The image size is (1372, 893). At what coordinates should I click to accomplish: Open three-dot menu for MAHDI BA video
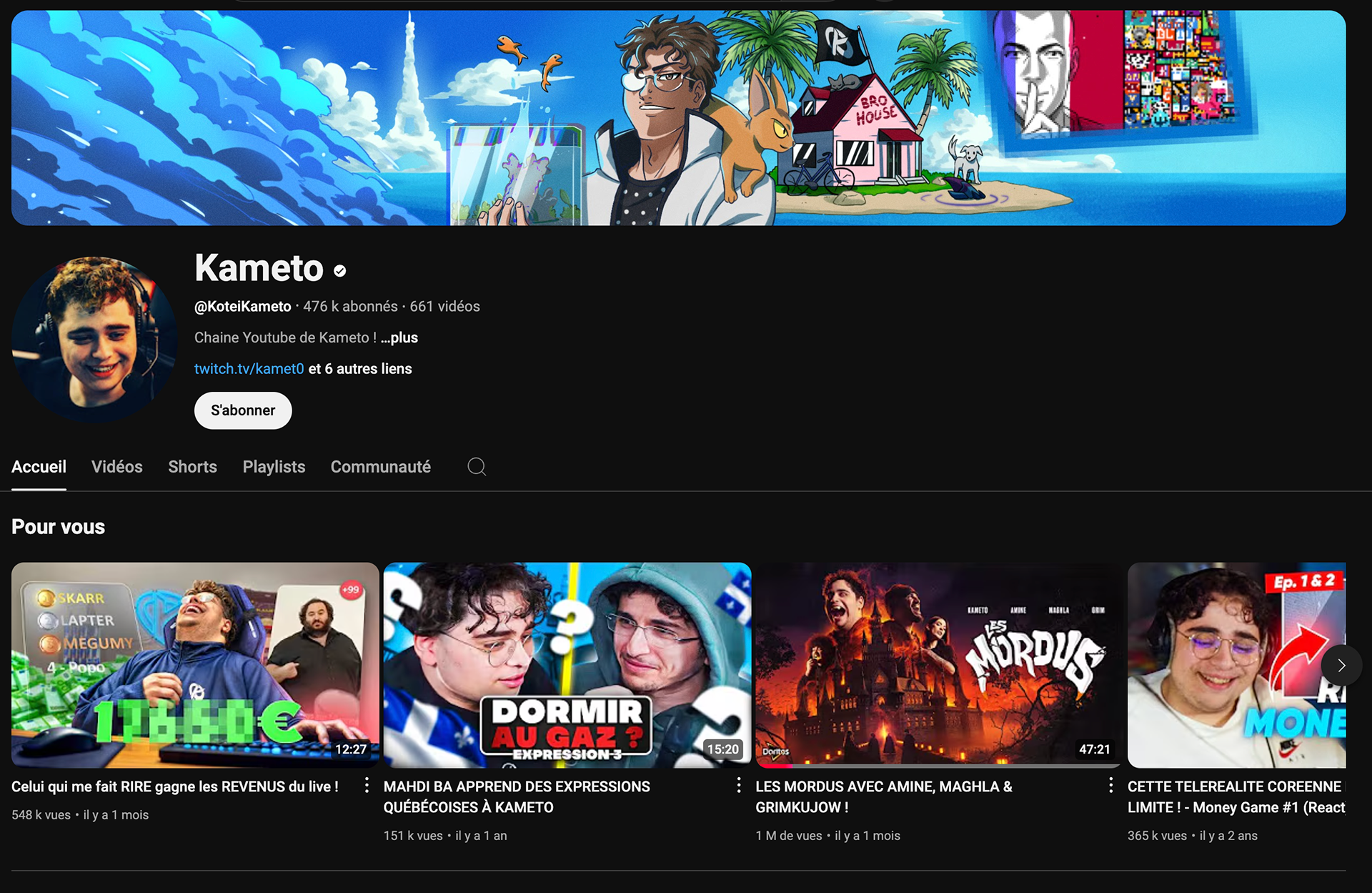click(x=738, y=785)
